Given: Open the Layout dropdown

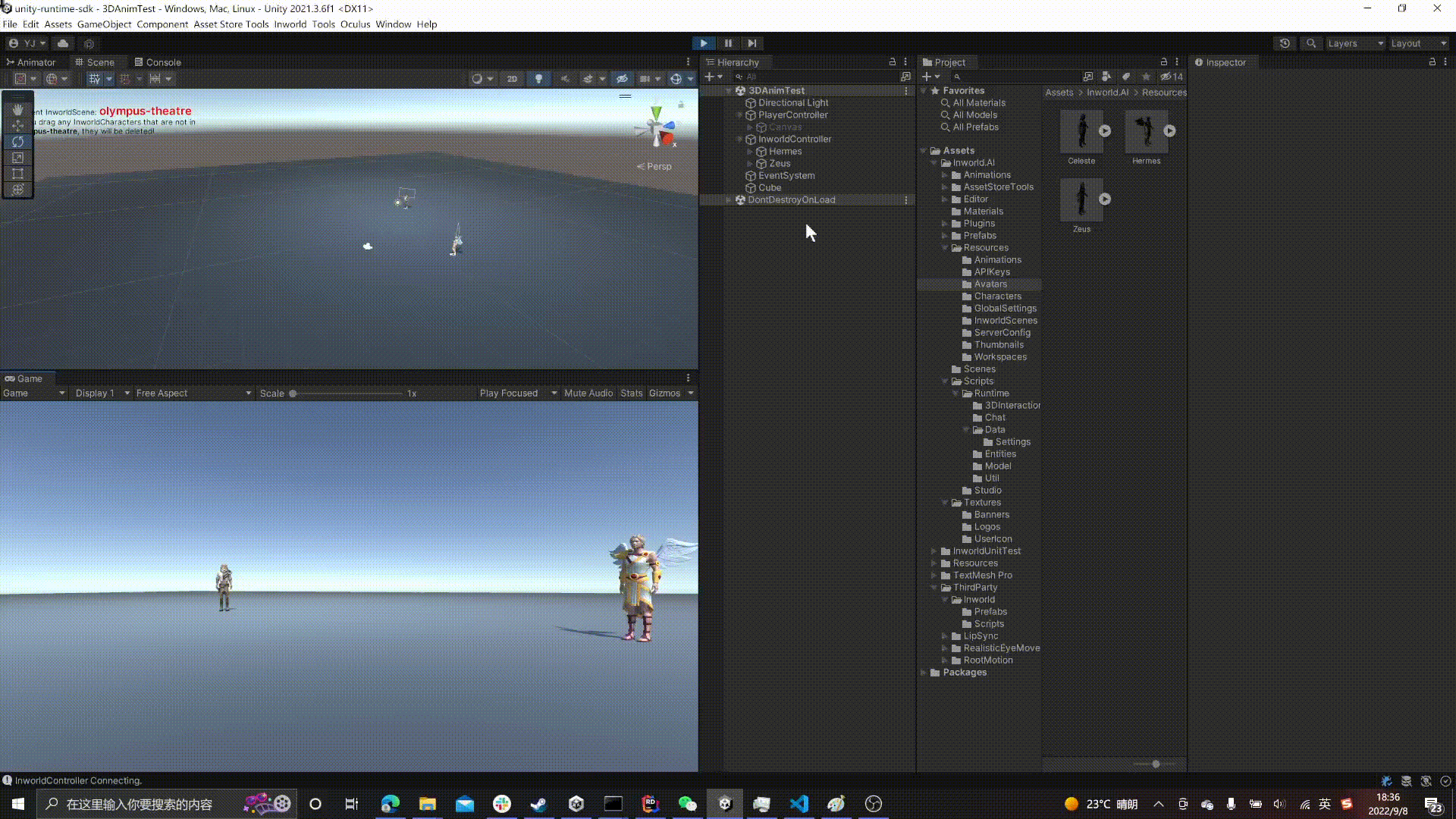Looking at the screenshot, I should click(1418, 43).
